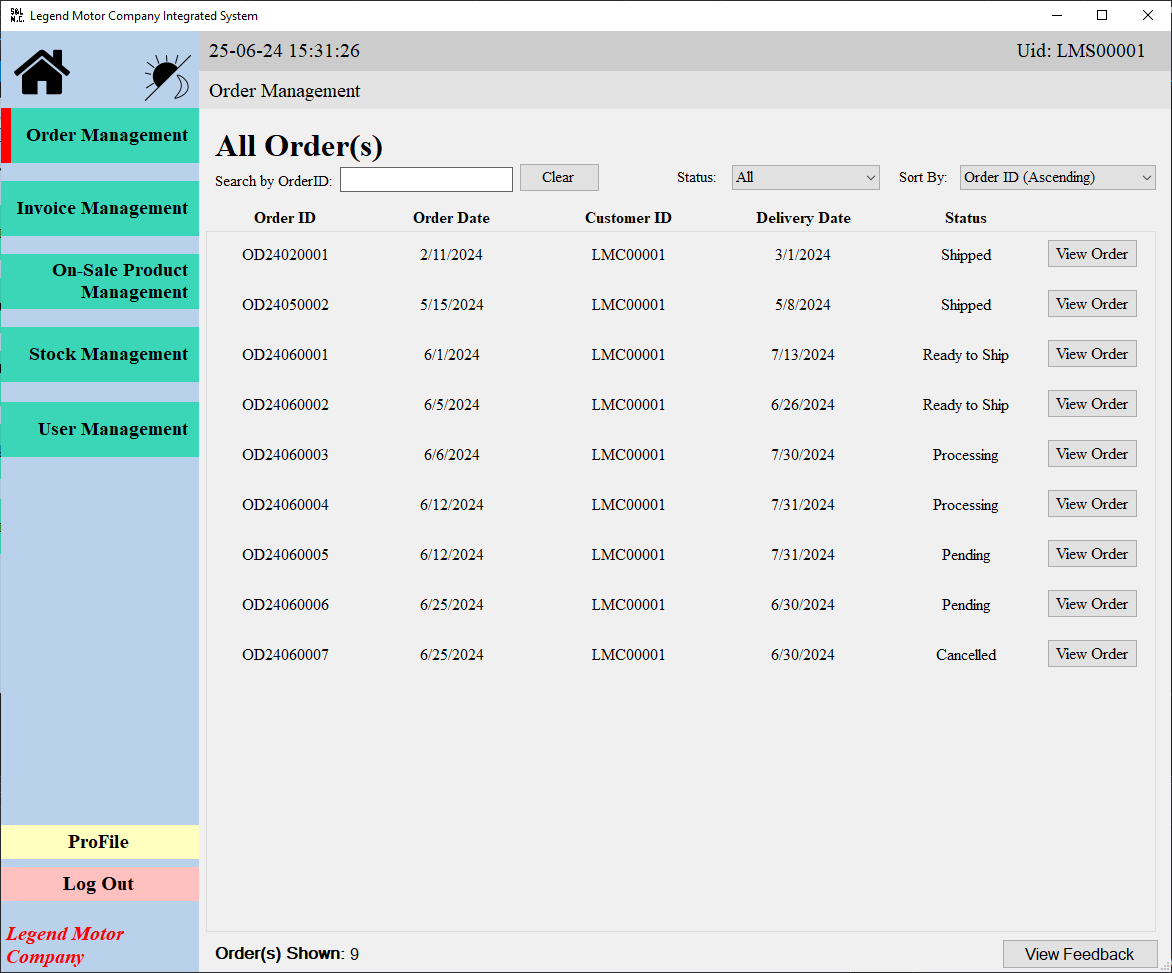Change sorting by opening Order ID (Ascending) selector
Screen dimensions: 1172x973
[1057, 177]
